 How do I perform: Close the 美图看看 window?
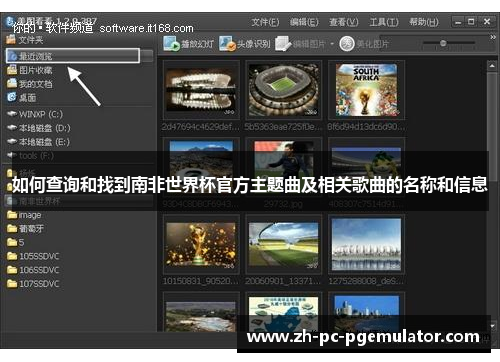point(487,22)
